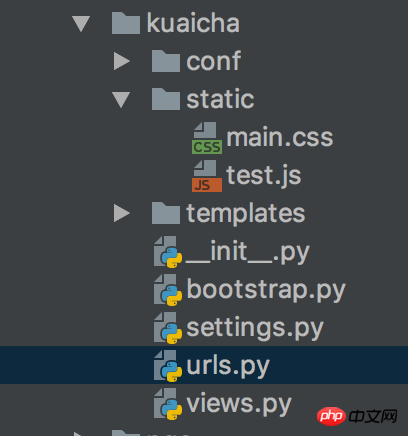Click the kuaicha folder icon
Screen dimensions: 408x436
click(x=126, y=23)
